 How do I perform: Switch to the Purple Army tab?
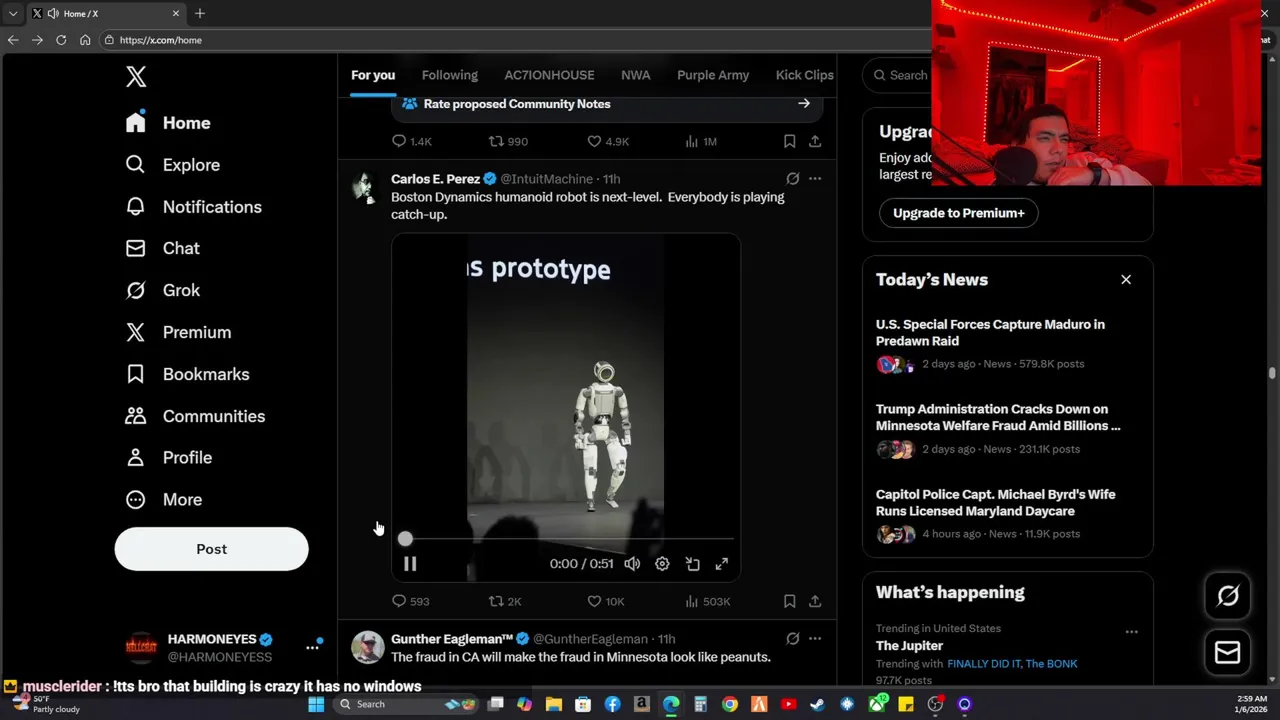(713, 75)
